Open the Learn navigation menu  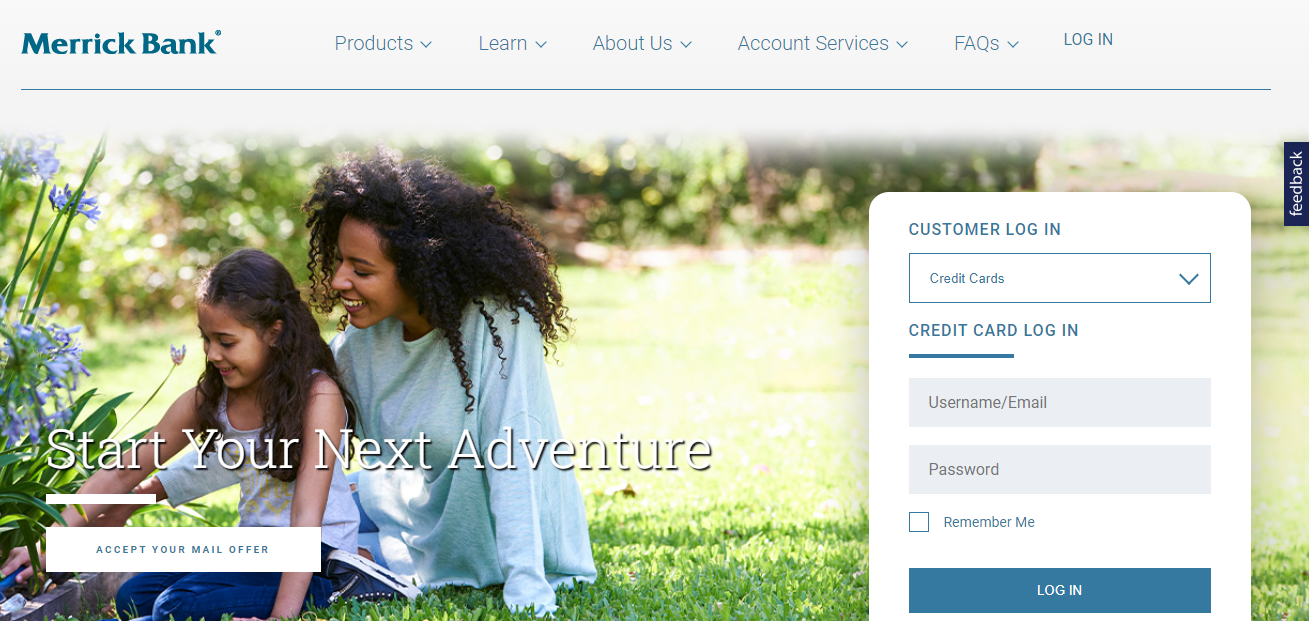pos(513,43)
